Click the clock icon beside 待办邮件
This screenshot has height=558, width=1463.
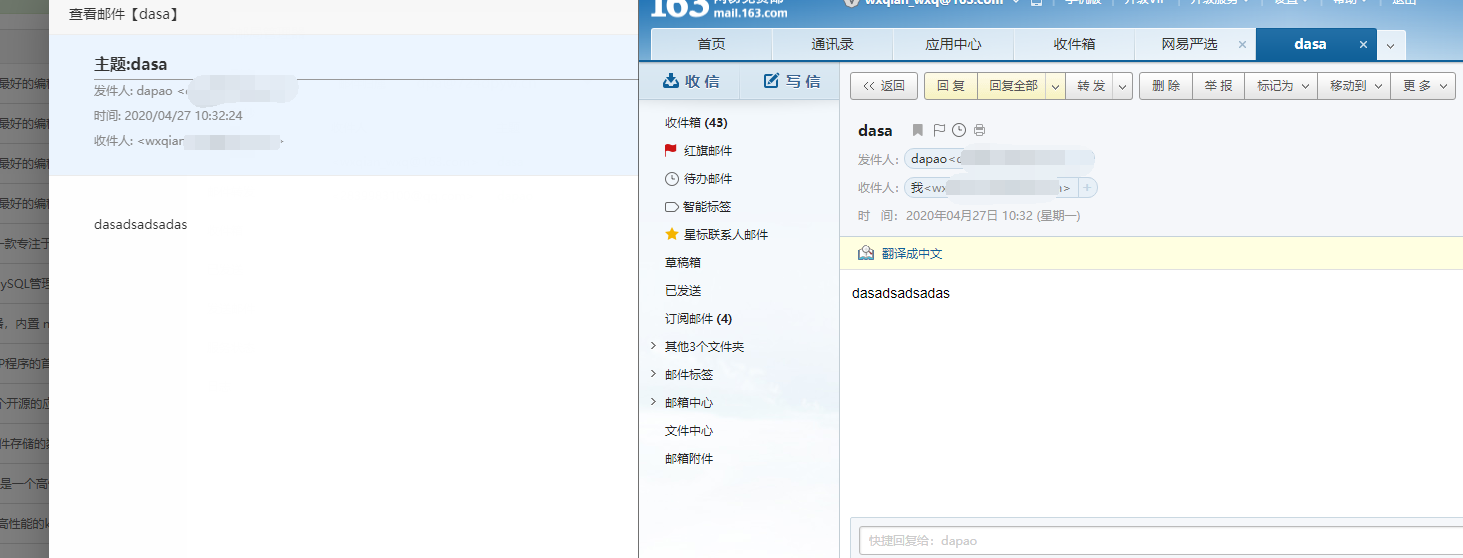point(671,178)
